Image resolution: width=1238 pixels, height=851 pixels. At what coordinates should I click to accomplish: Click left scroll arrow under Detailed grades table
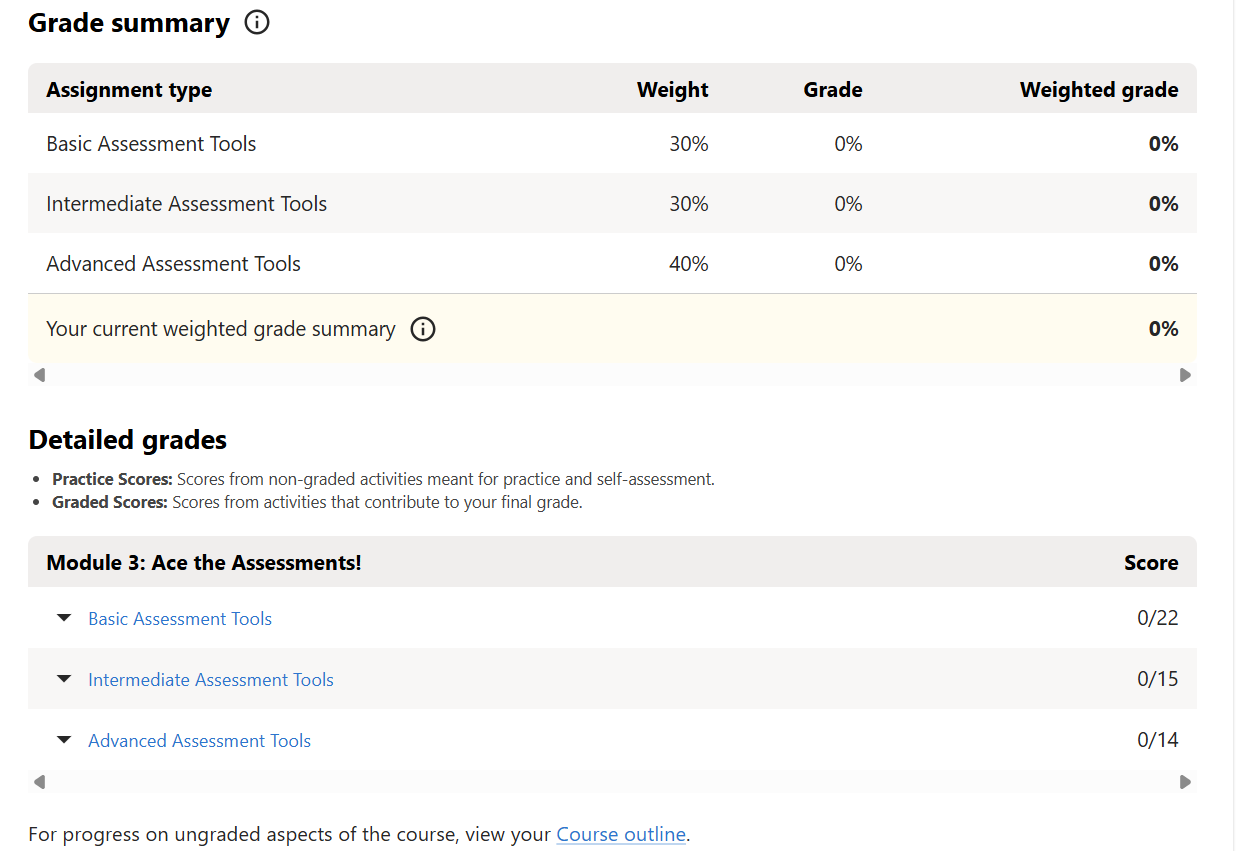39,782
